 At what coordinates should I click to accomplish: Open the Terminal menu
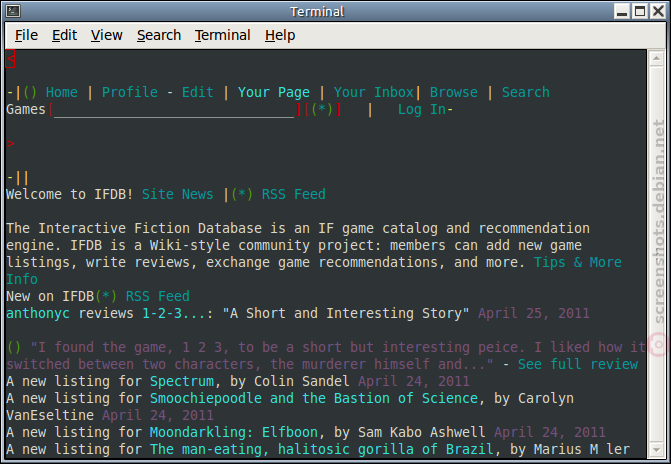[x=223, y=35]
